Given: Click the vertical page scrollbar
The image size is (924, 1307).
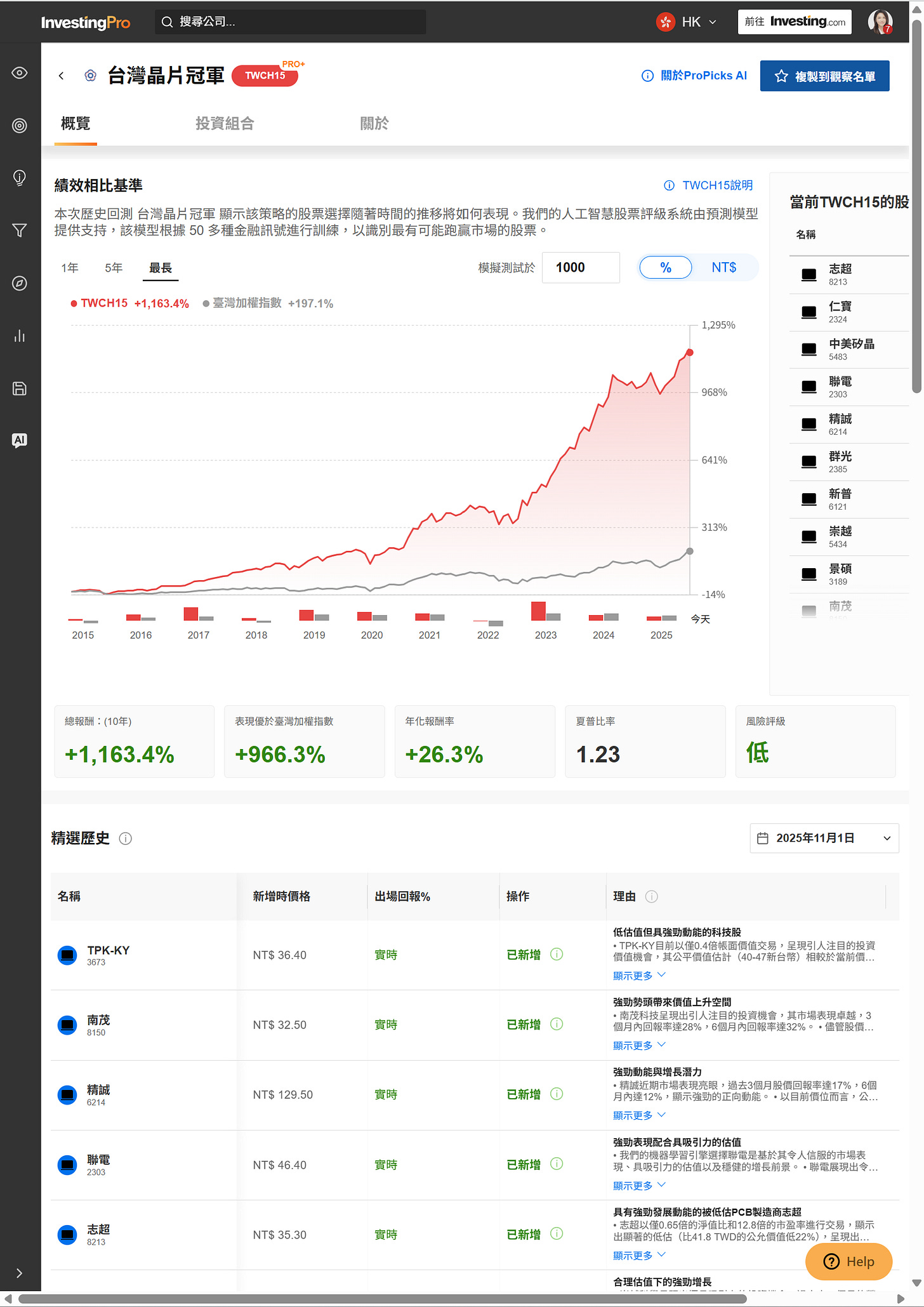Looking at the screenshot, I should 916,206.
